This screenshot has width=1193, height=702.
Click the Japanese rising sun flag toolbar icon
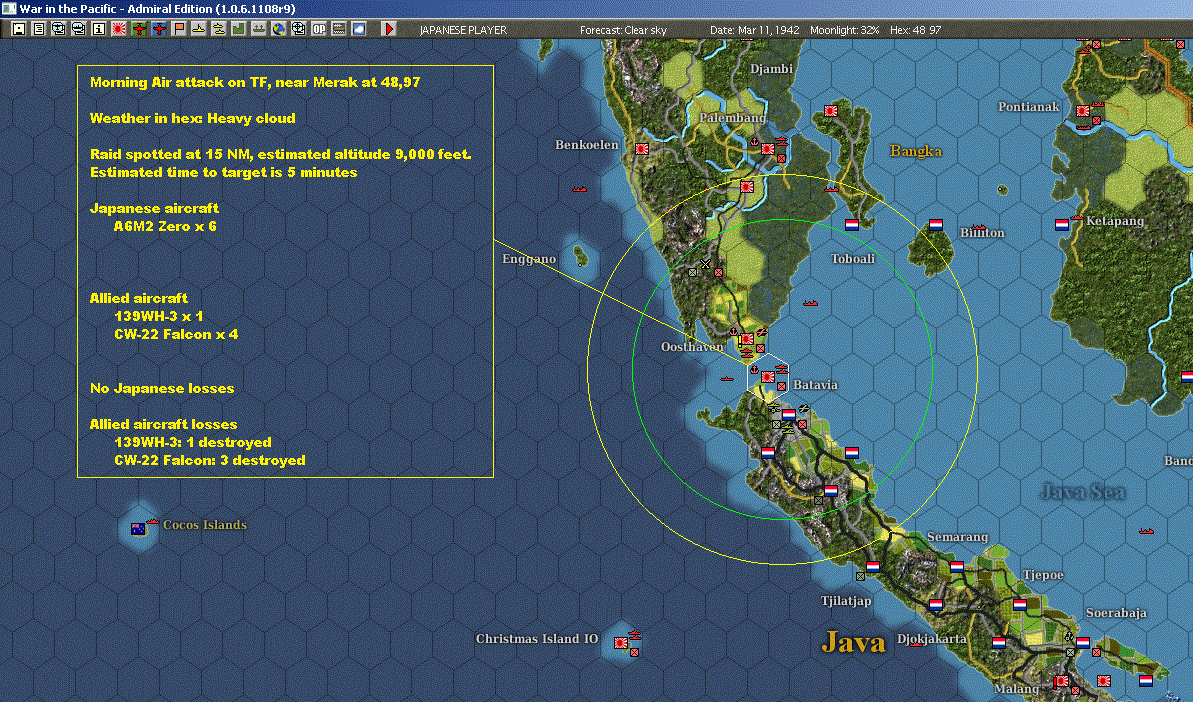pos(119,29)
